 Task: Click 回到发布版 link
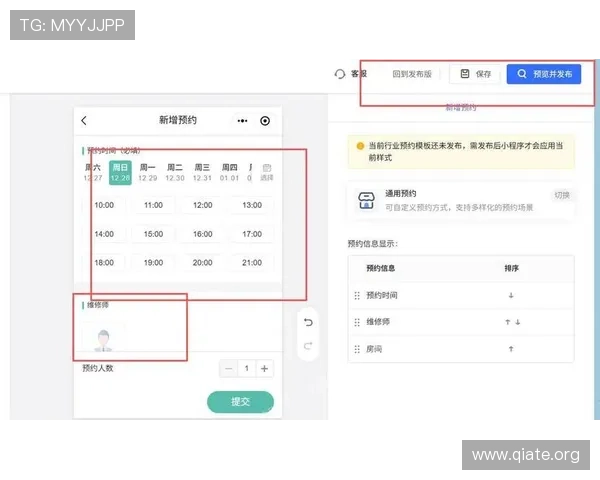(x=412, y=74)
